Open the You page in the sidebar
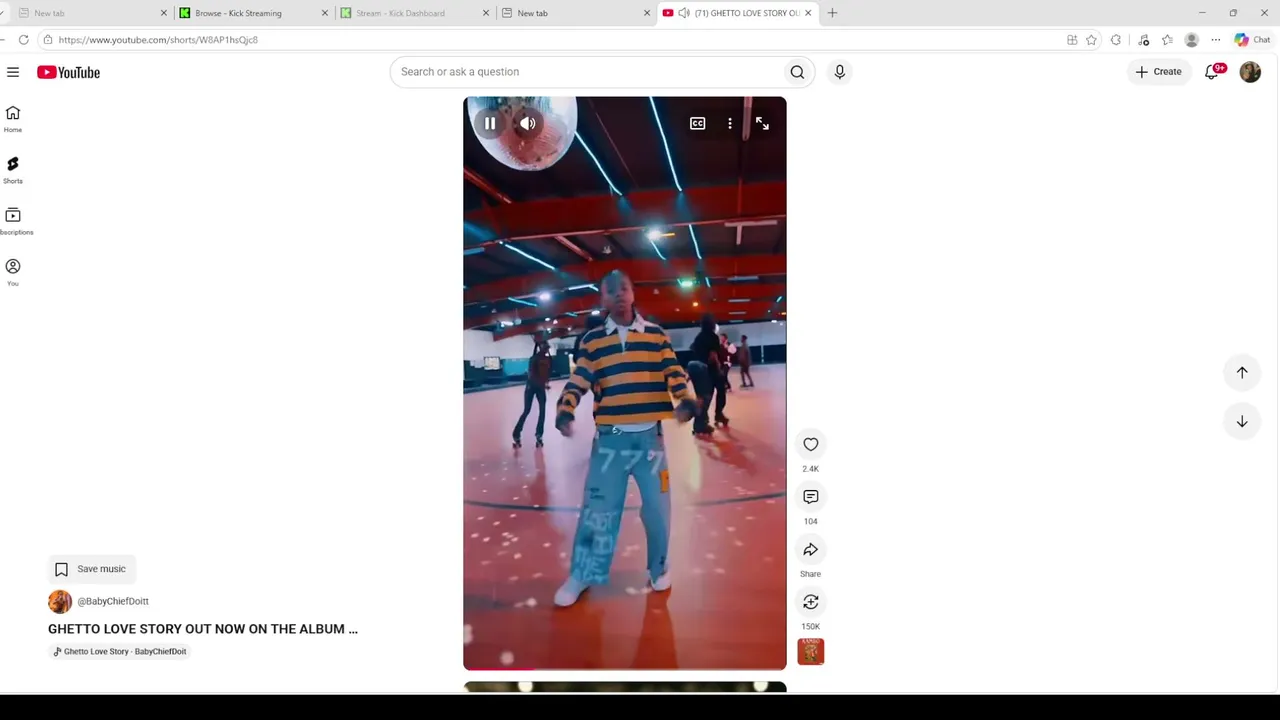1280x720 pixels. point(13,272)
